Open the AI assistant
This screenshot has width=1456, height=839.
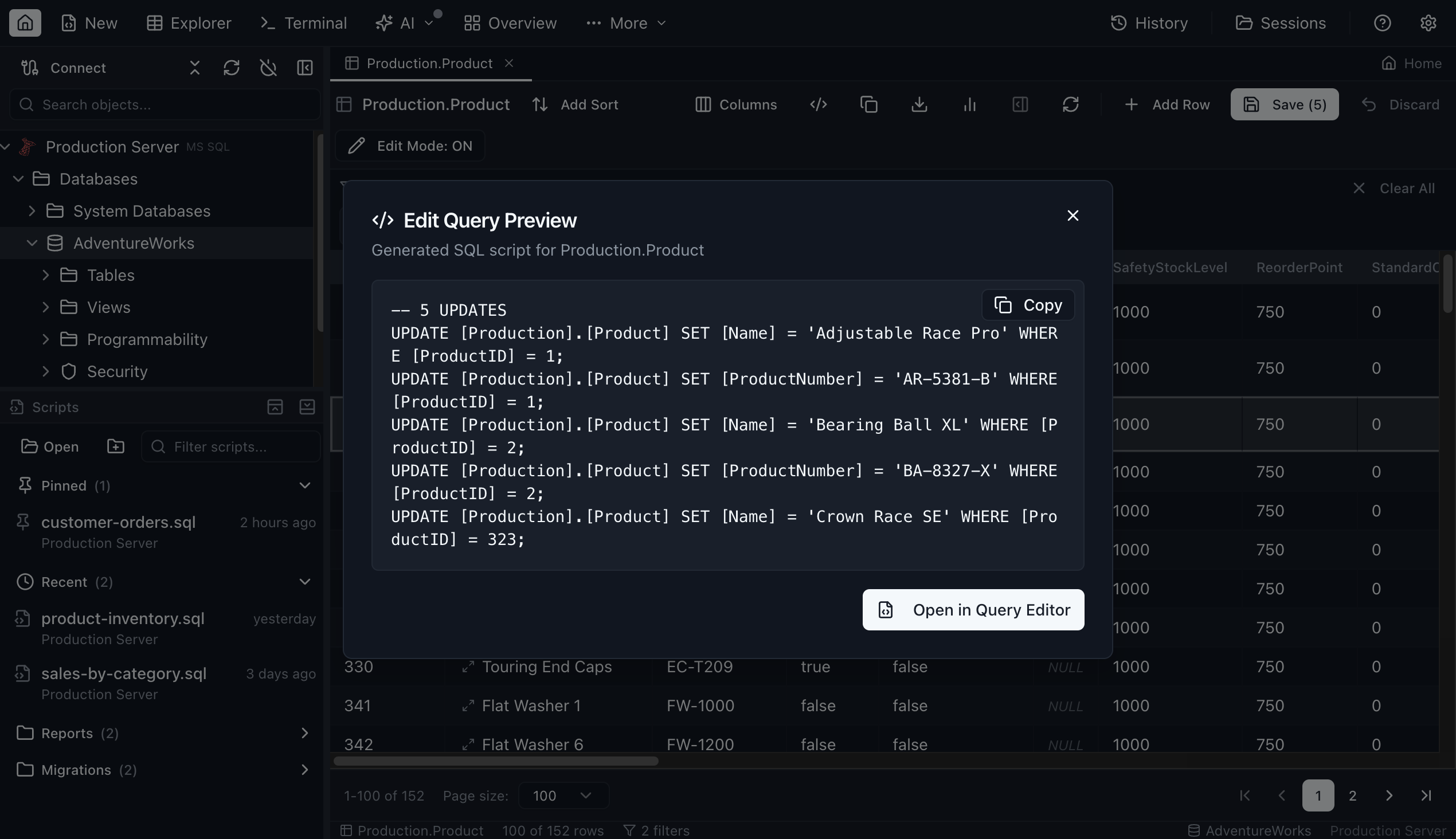pyautogui.click(x=397, y=23)
